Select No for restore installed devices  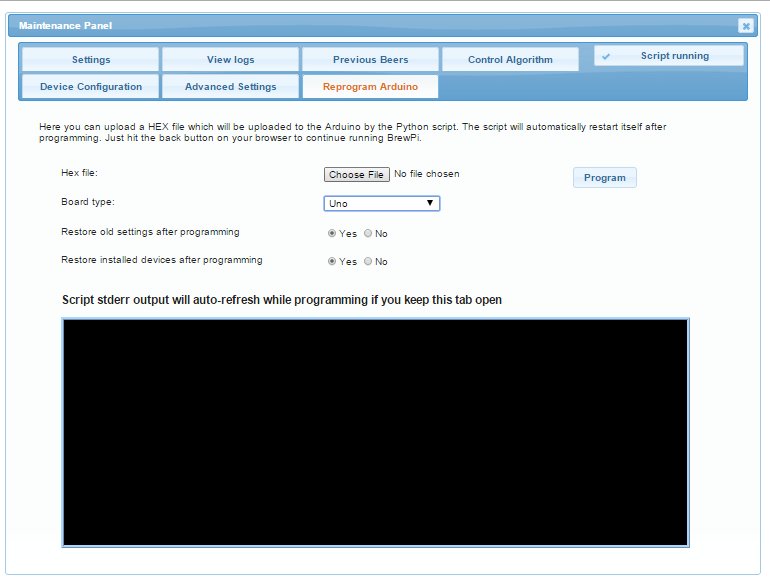click(368, 261)
